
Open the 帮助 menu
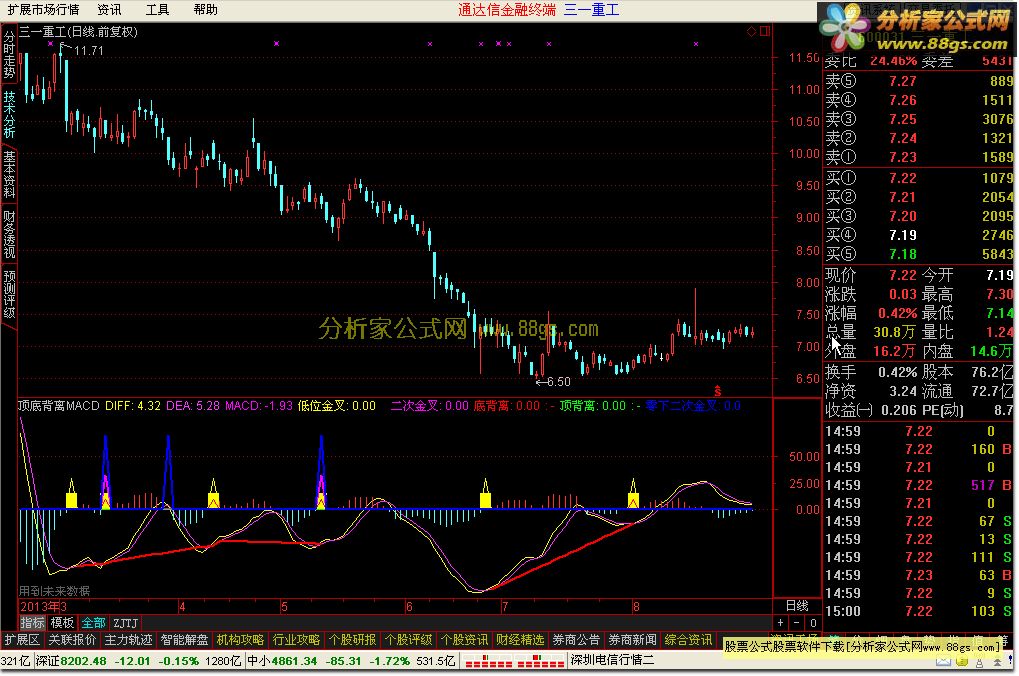point(205,9)
